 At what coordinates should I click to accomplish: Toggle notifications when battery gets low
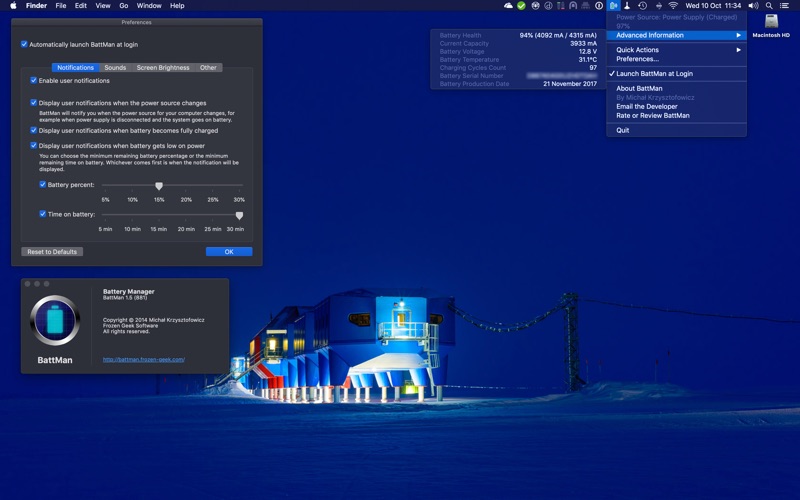coord(34,145)
